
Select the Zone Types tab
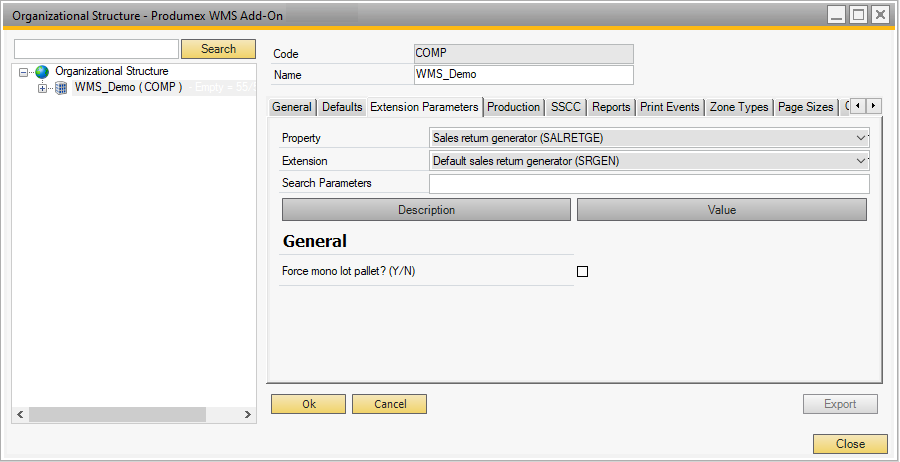coord(739,107)
